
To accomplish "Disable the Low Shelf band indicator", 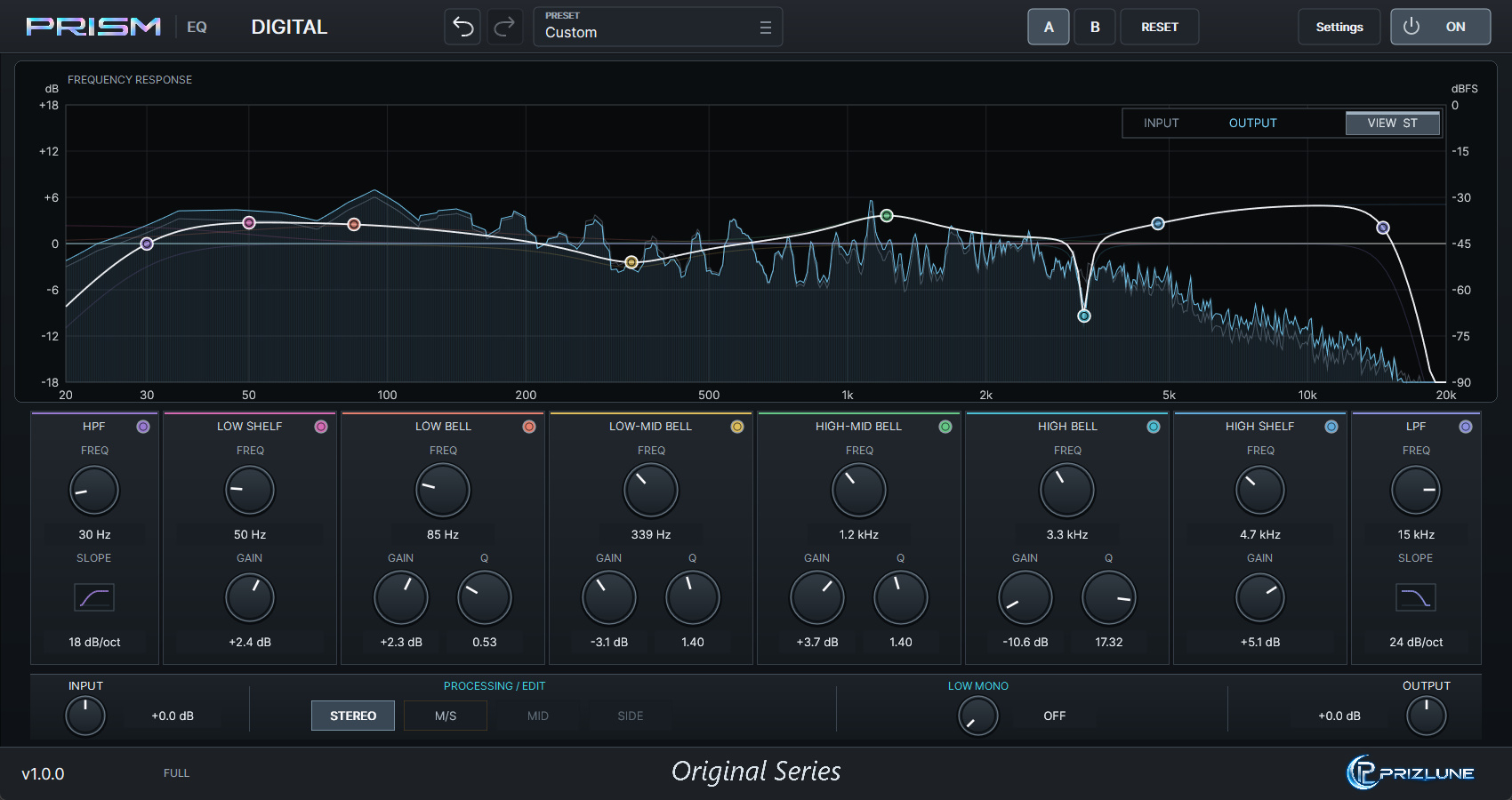I will tap(321, 427).
